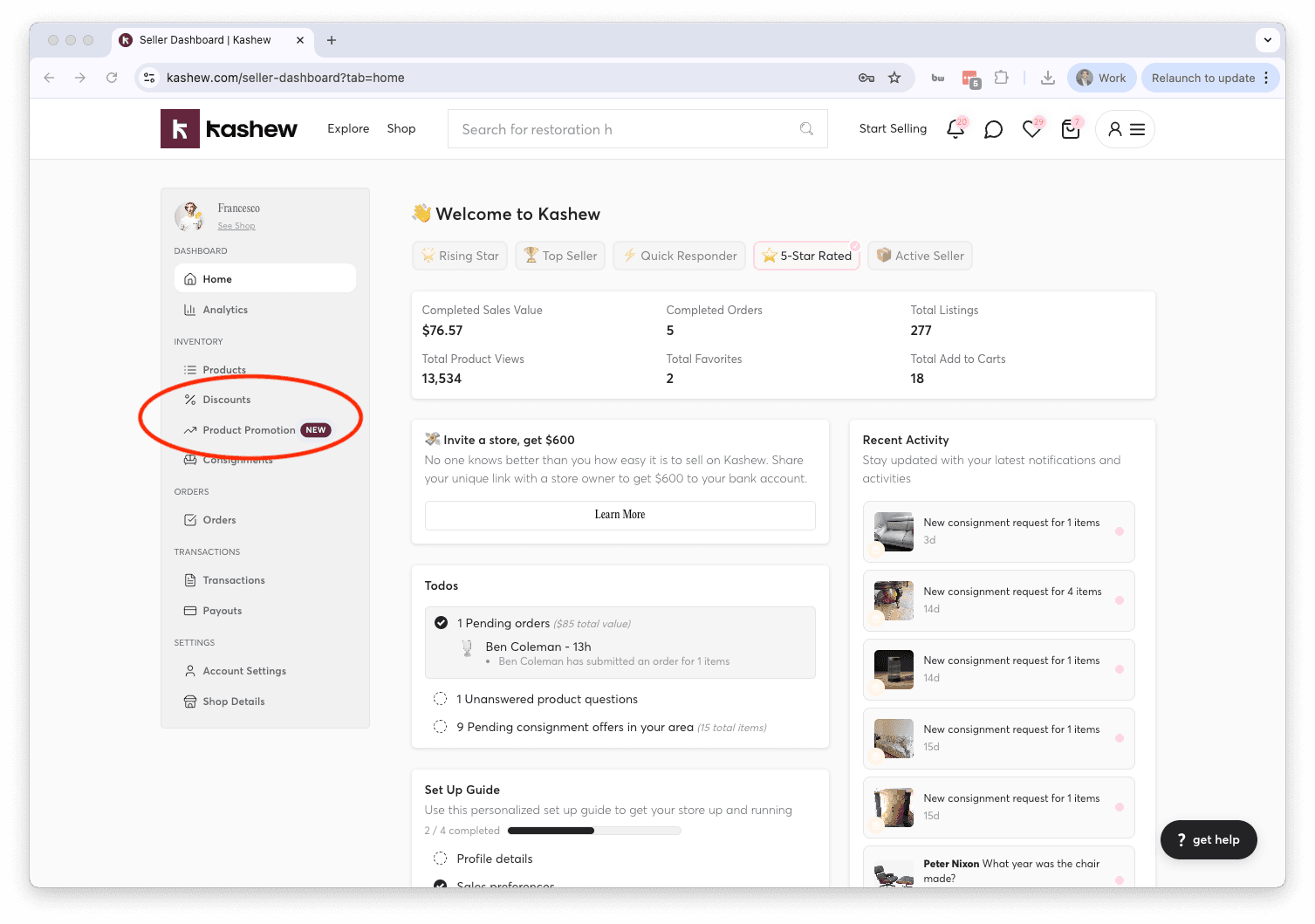Click the Kashew logo
This screenshot has height=924, width=1315.
point(229,129)
